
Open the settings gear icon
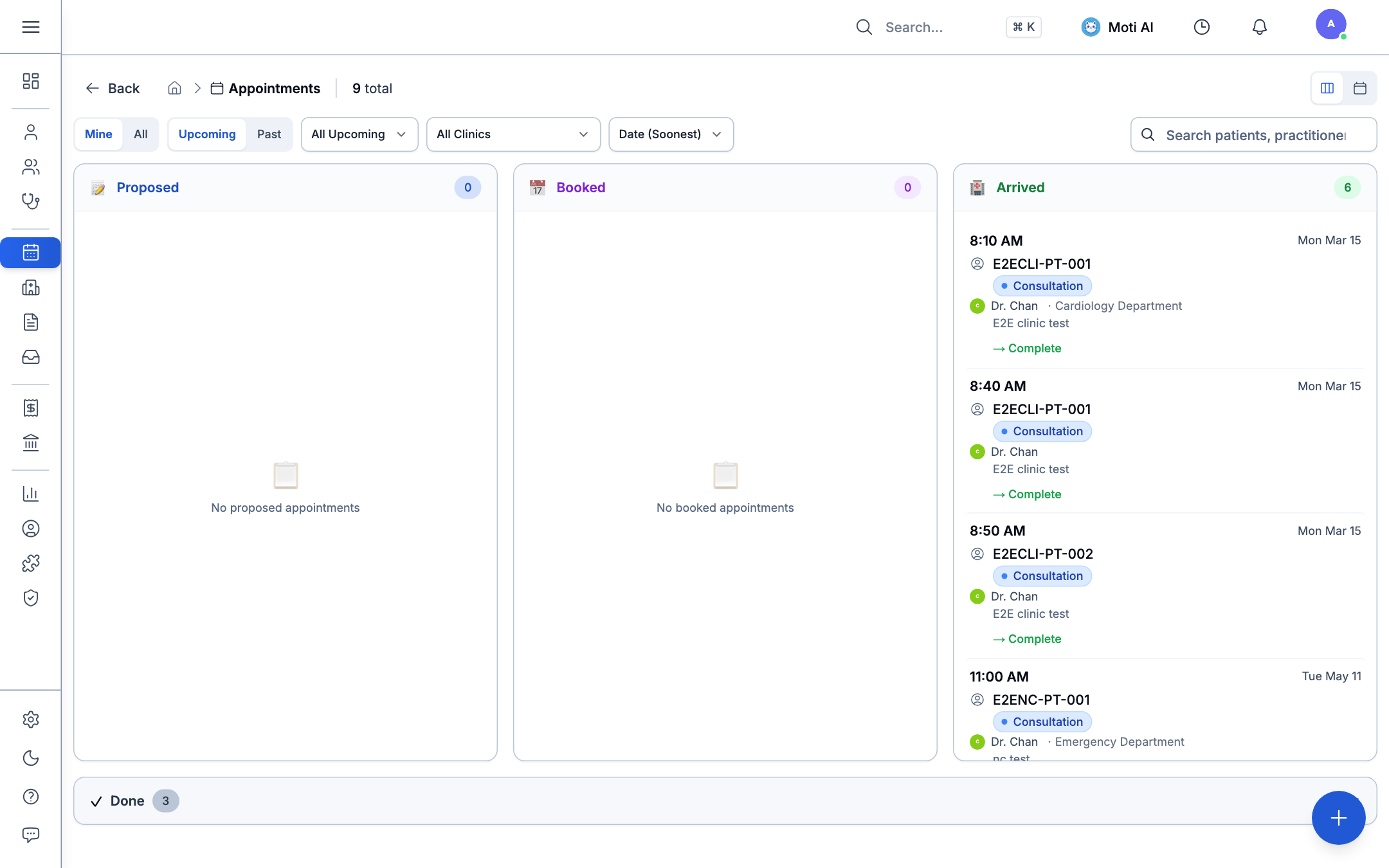tap(30, 719)
